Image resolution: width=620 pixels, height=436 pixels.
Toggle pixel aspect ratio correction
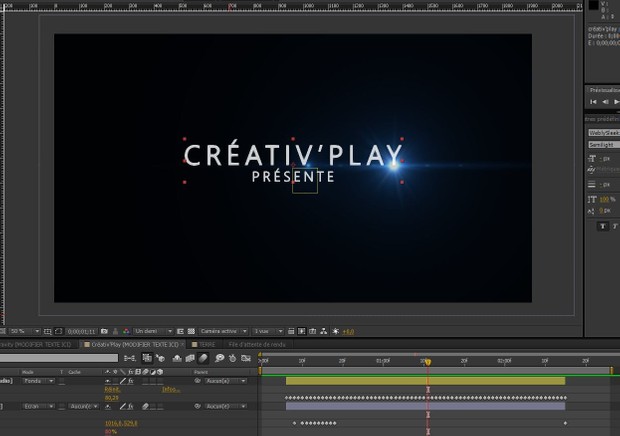pyautogui.click(x=291, y=331)
